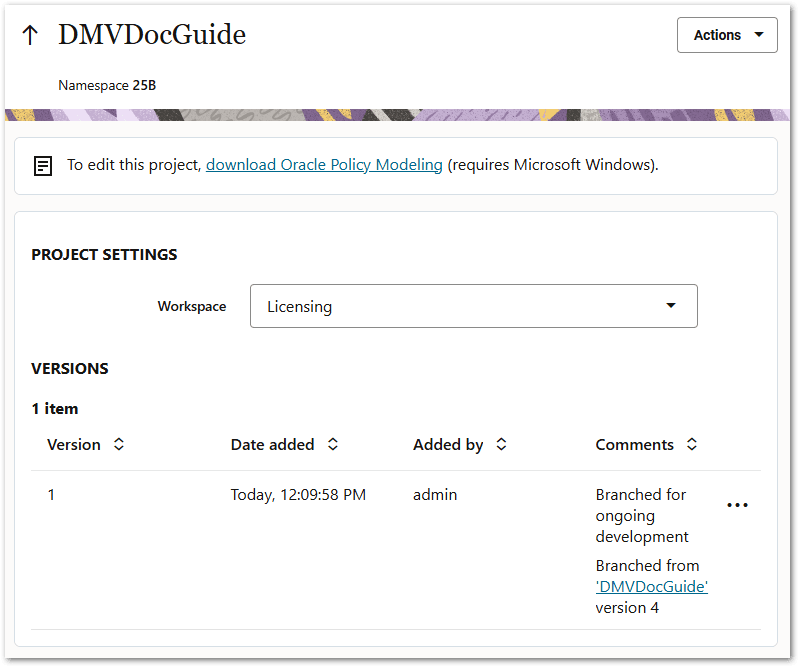Image resolution: width=799 pixels, height=667 pixels.
Task: Follow the download Oracle Policy Modeling link
Action: click(x=324, y=165)
